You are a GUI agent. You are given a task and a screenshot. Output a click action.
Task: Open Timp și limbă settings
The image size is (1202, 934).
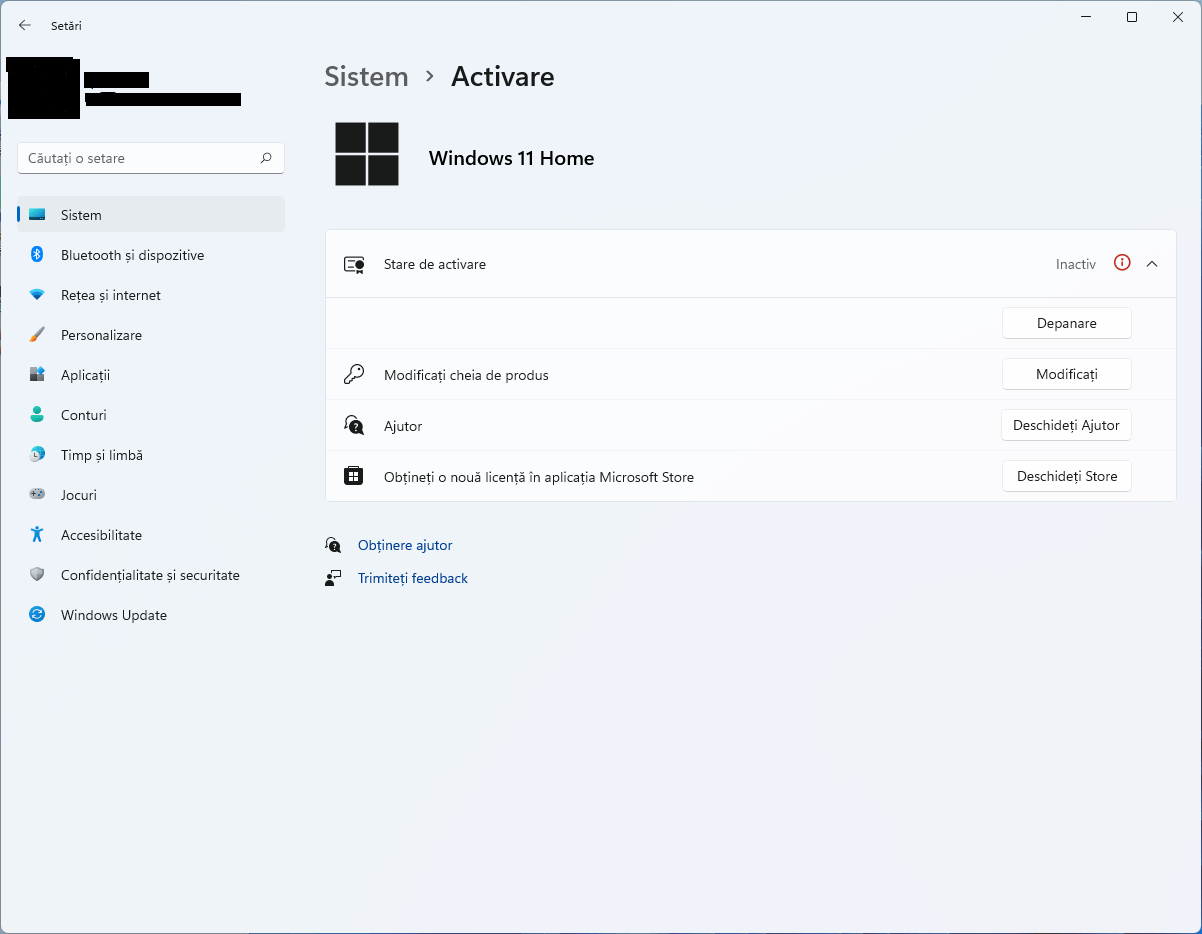tap(151, 455)
